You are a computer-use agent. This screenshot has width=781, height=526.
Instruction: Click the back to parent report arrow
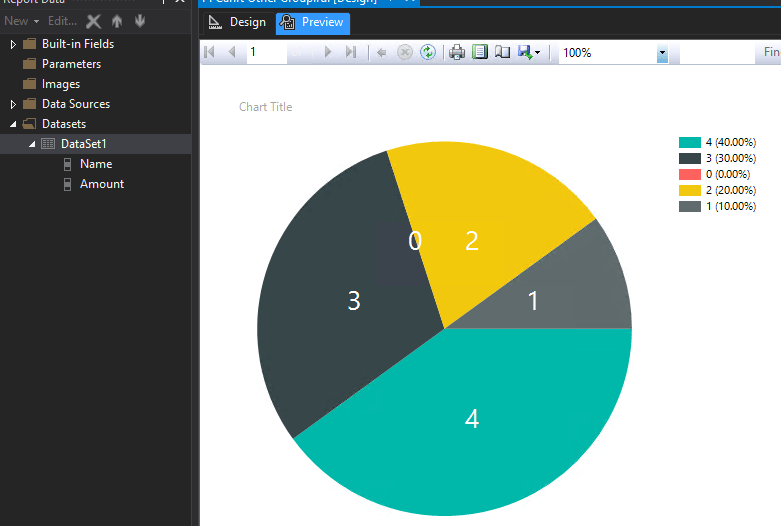382,52
